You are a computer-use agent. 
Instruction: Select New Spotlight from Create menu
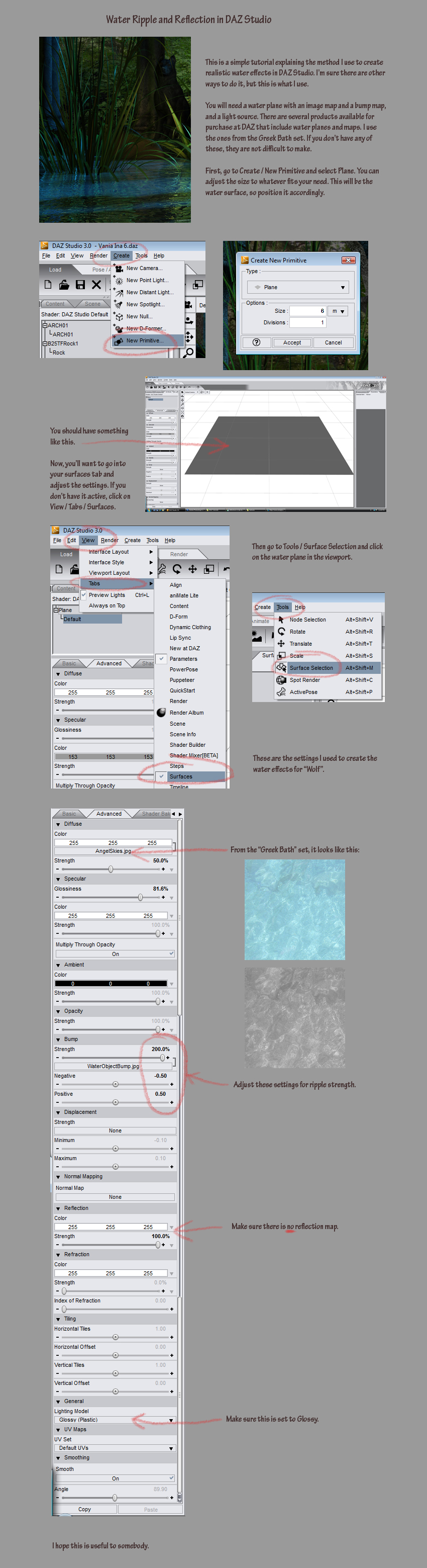pos(145,304)
